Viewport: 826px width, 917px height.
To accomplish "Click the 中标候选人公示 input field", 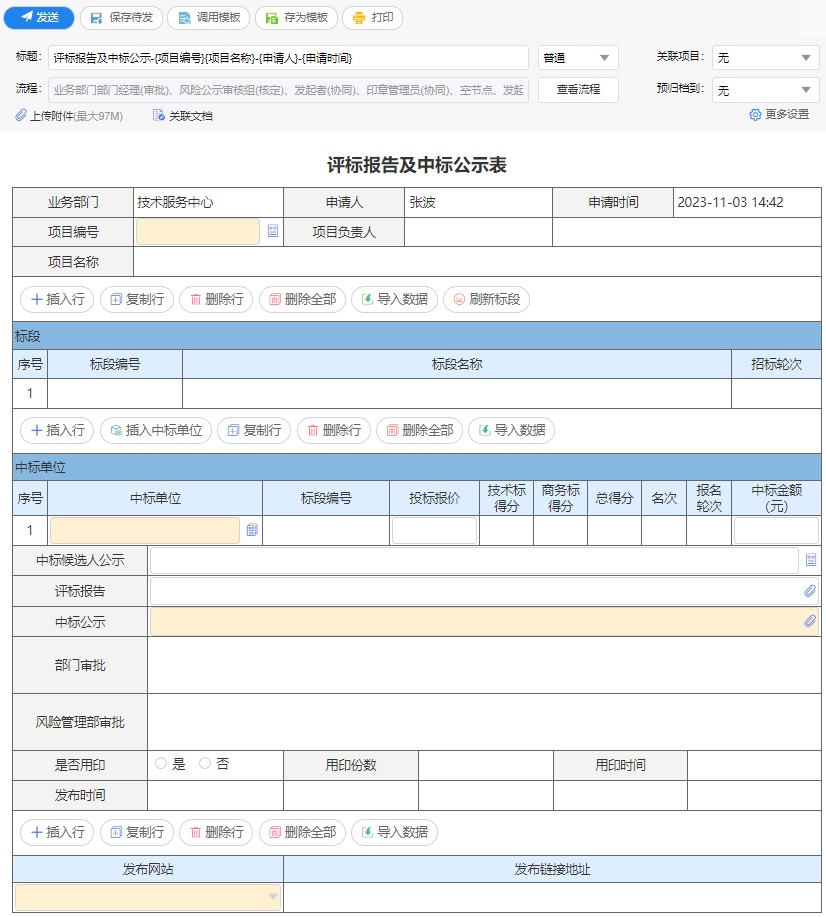I will [x=474, y=560].
